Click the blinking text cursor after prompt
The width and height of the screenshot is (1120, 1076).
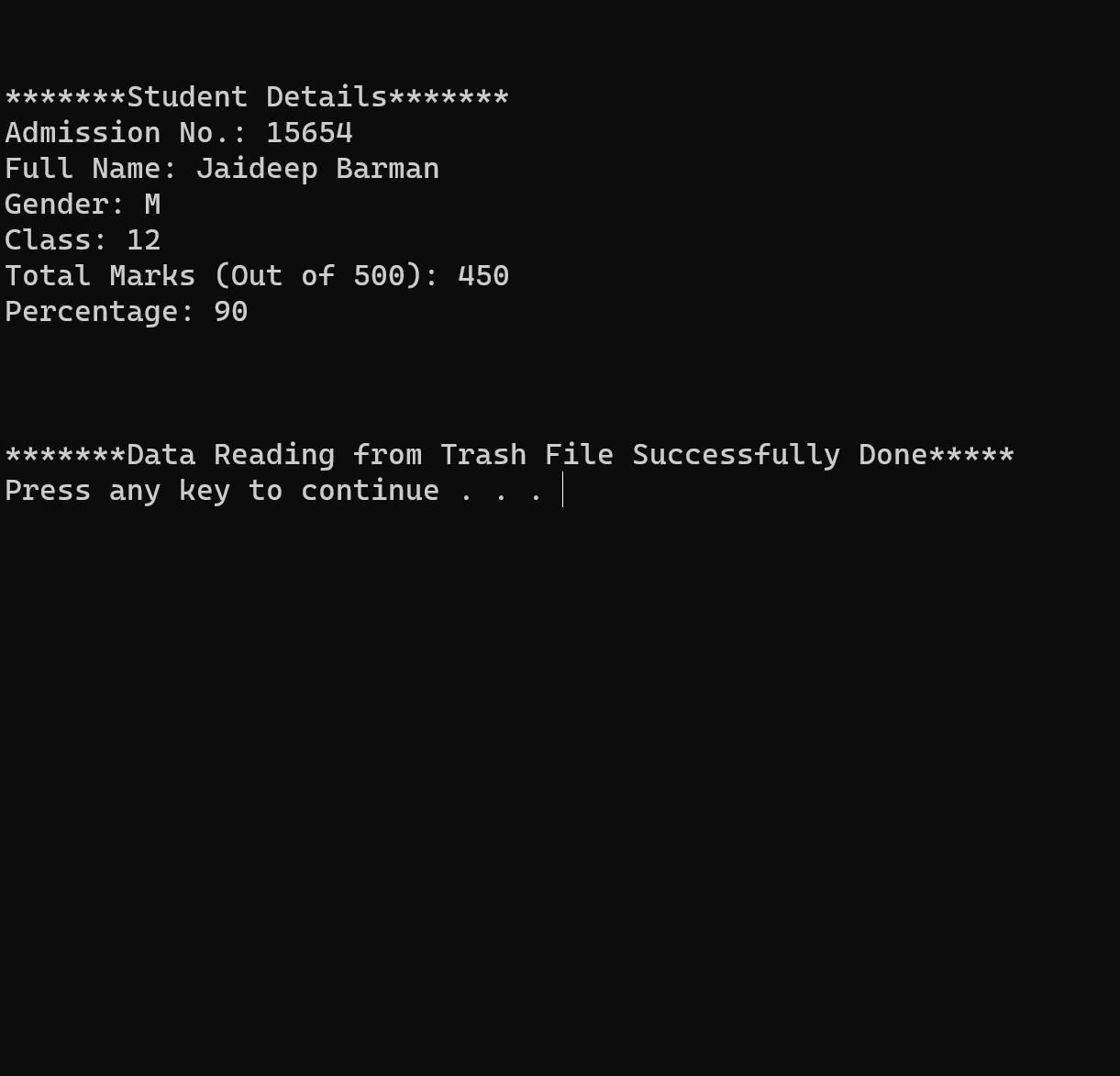pos(562,491)
